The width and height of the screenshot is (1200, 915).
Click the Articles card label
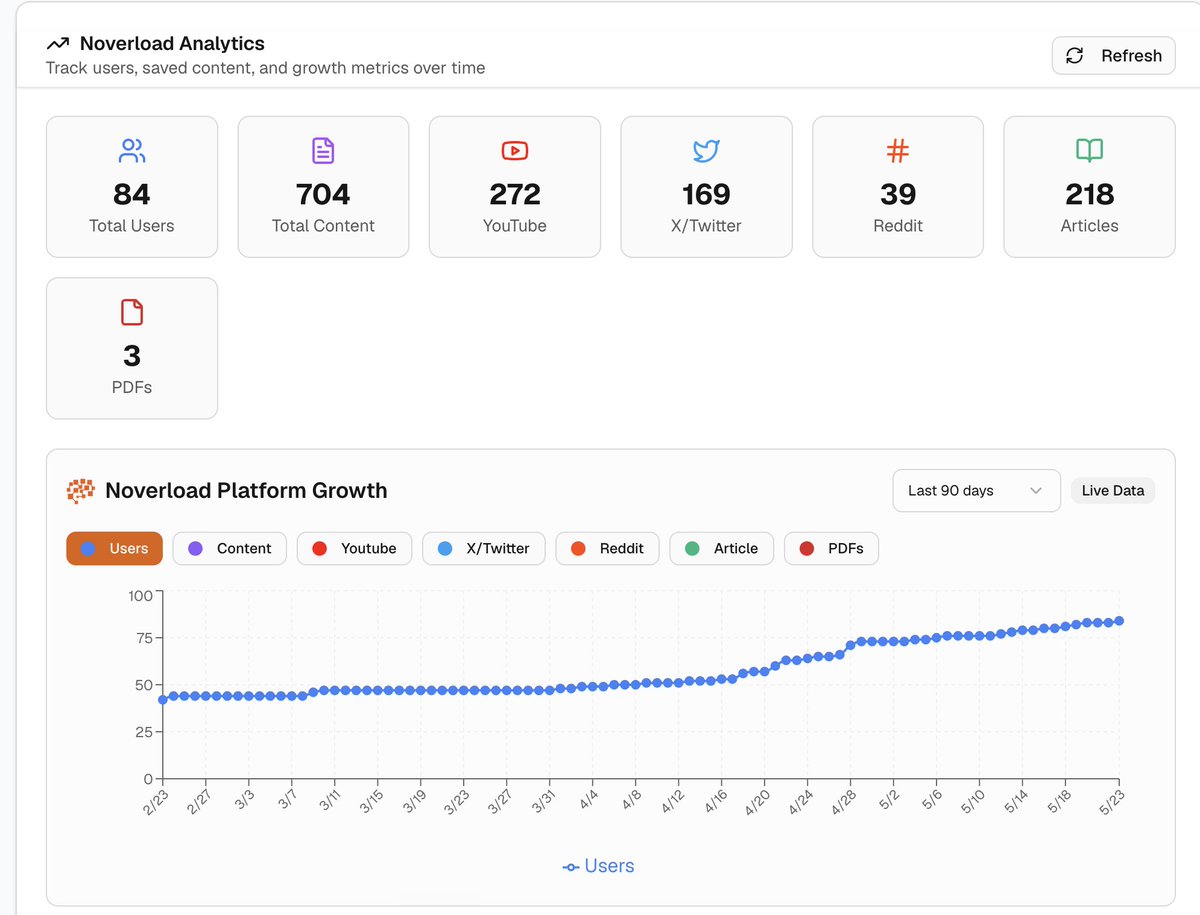[x=1089, y=226]
